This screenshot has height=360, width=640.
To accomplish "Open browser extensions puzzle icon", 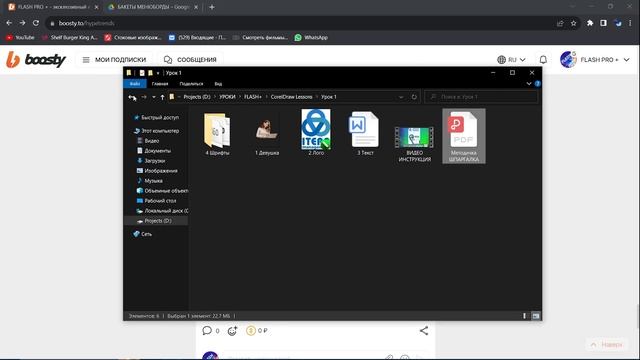I will coord(590,23).
